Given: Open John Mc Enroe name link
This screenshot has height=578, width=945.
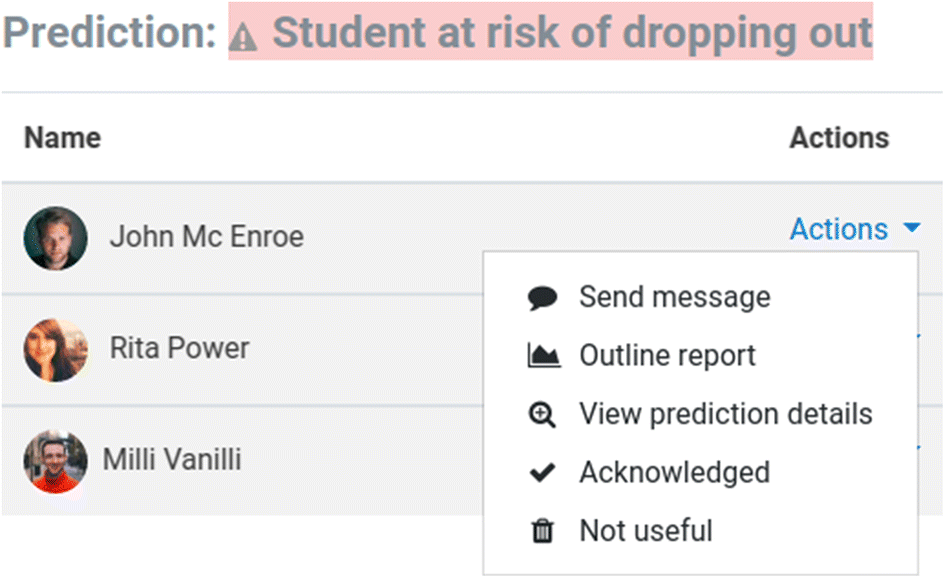Looking at the screenshot, I should (x=207, y=236).
